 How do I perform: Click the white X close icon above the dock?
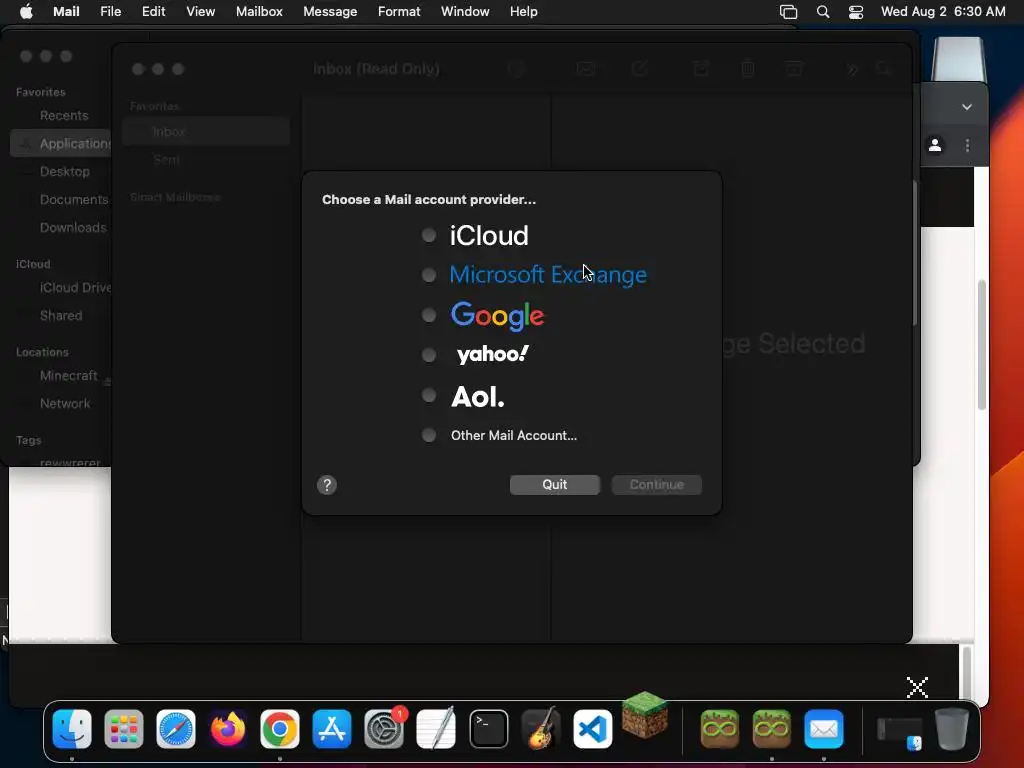[x=917, y=687]
